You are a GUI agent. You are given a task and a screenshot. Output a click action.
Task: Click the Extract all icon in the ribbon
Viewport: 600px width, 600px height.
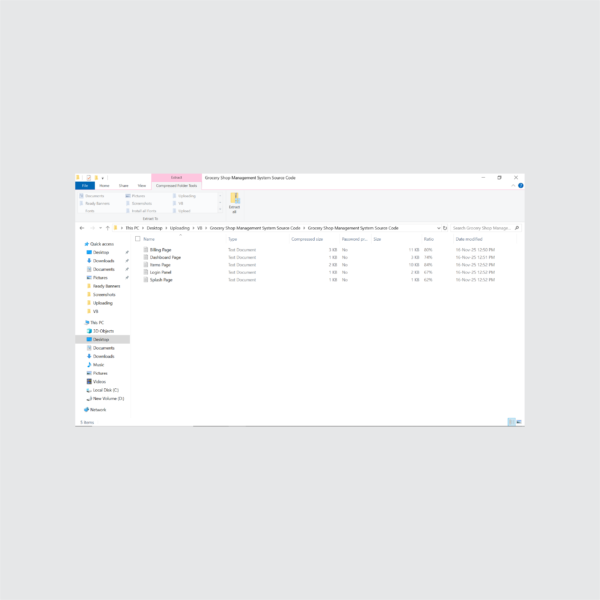point(235,198)
